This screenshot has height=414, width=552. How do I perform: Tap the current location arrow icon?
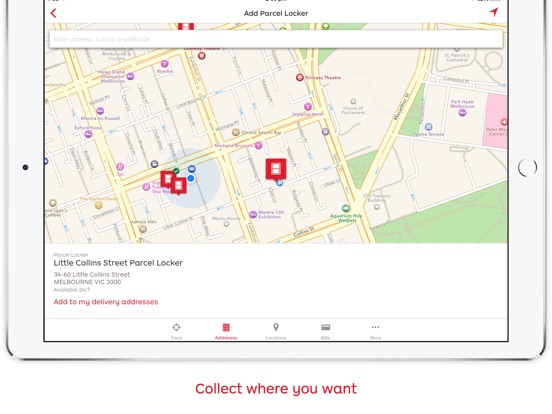point(494,12)
